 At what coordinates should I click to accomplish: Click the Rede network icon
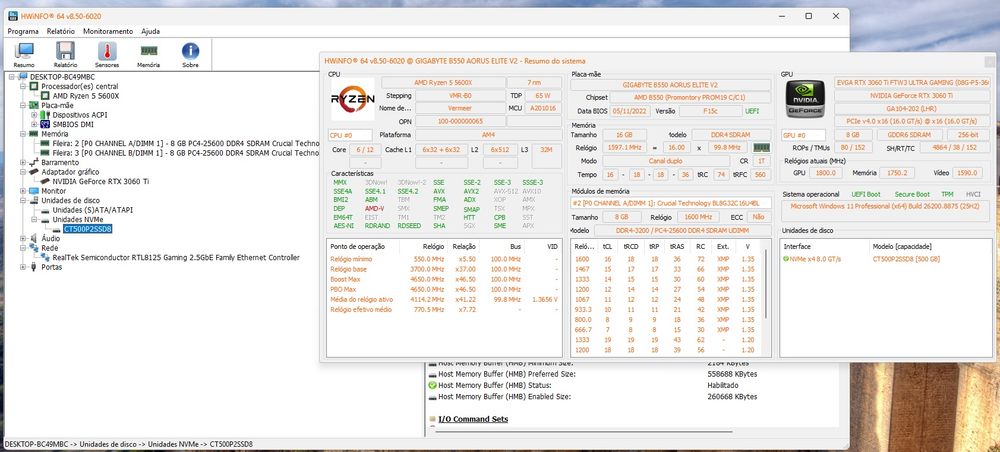[33, 248]
